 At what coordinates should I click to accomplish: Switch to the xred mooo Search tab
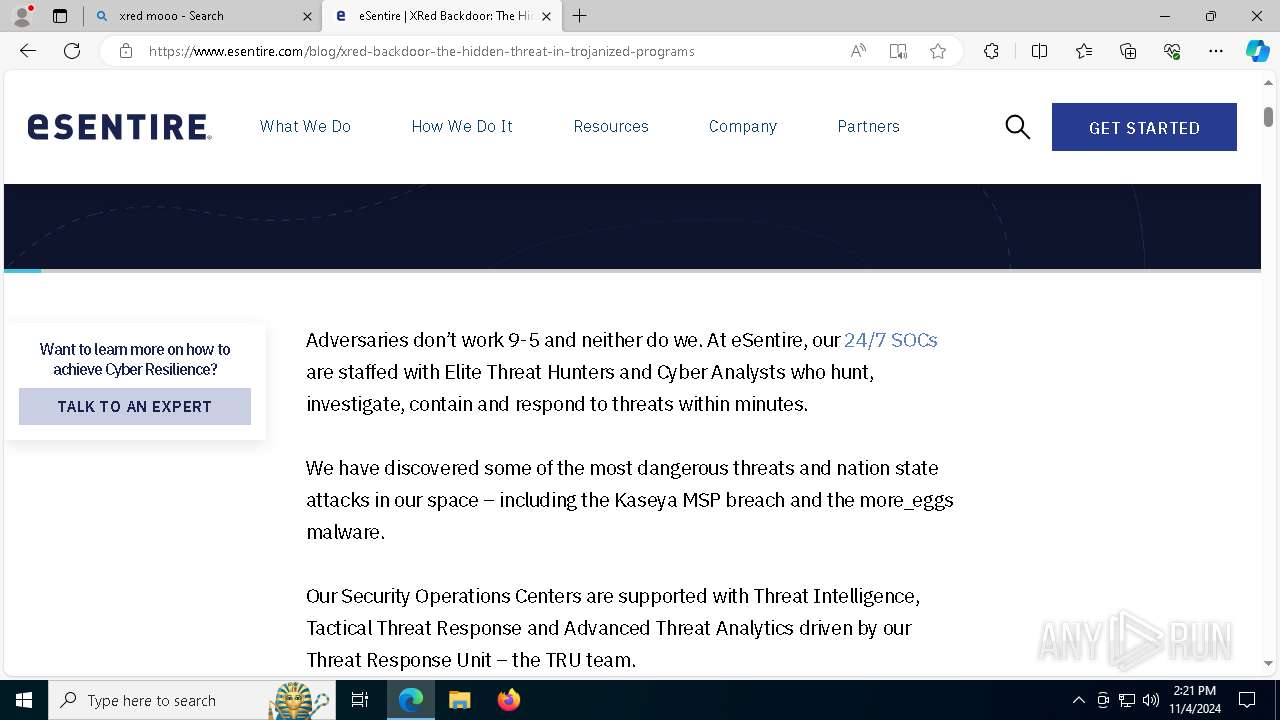[x=201, y=16]
